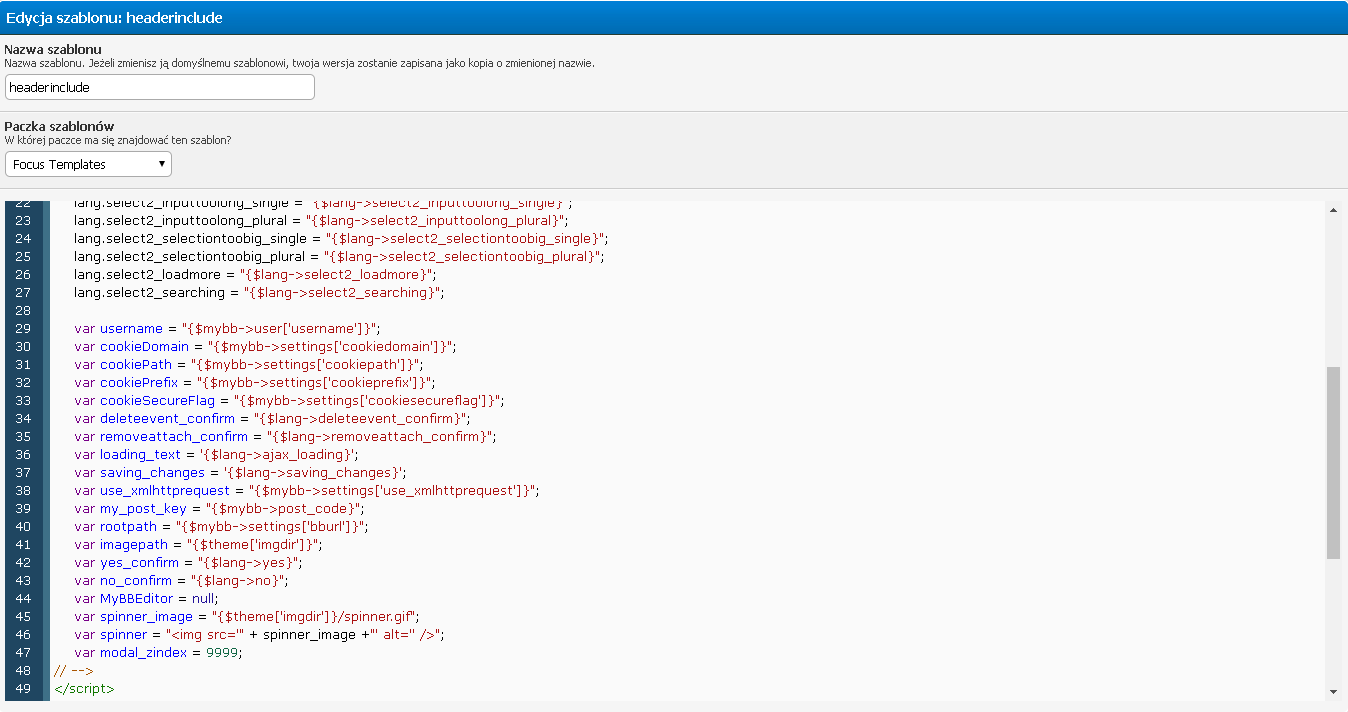Click line number 48 in the gutter

tap(24, 670)
